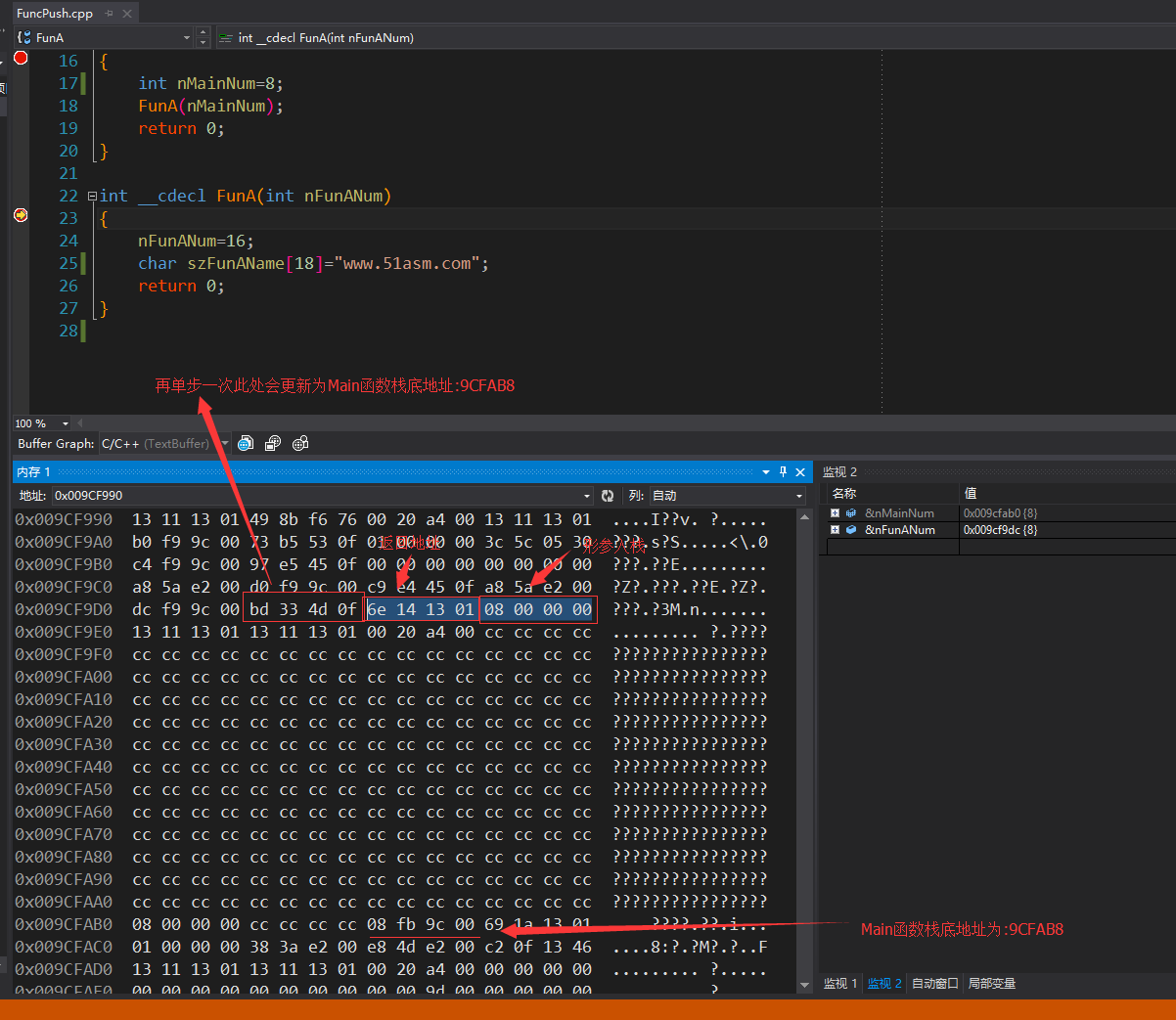The height and width of the screenshot is (1020, 1176).
Task: Switch to the 局部变量 tab
Action: [991, 983]
